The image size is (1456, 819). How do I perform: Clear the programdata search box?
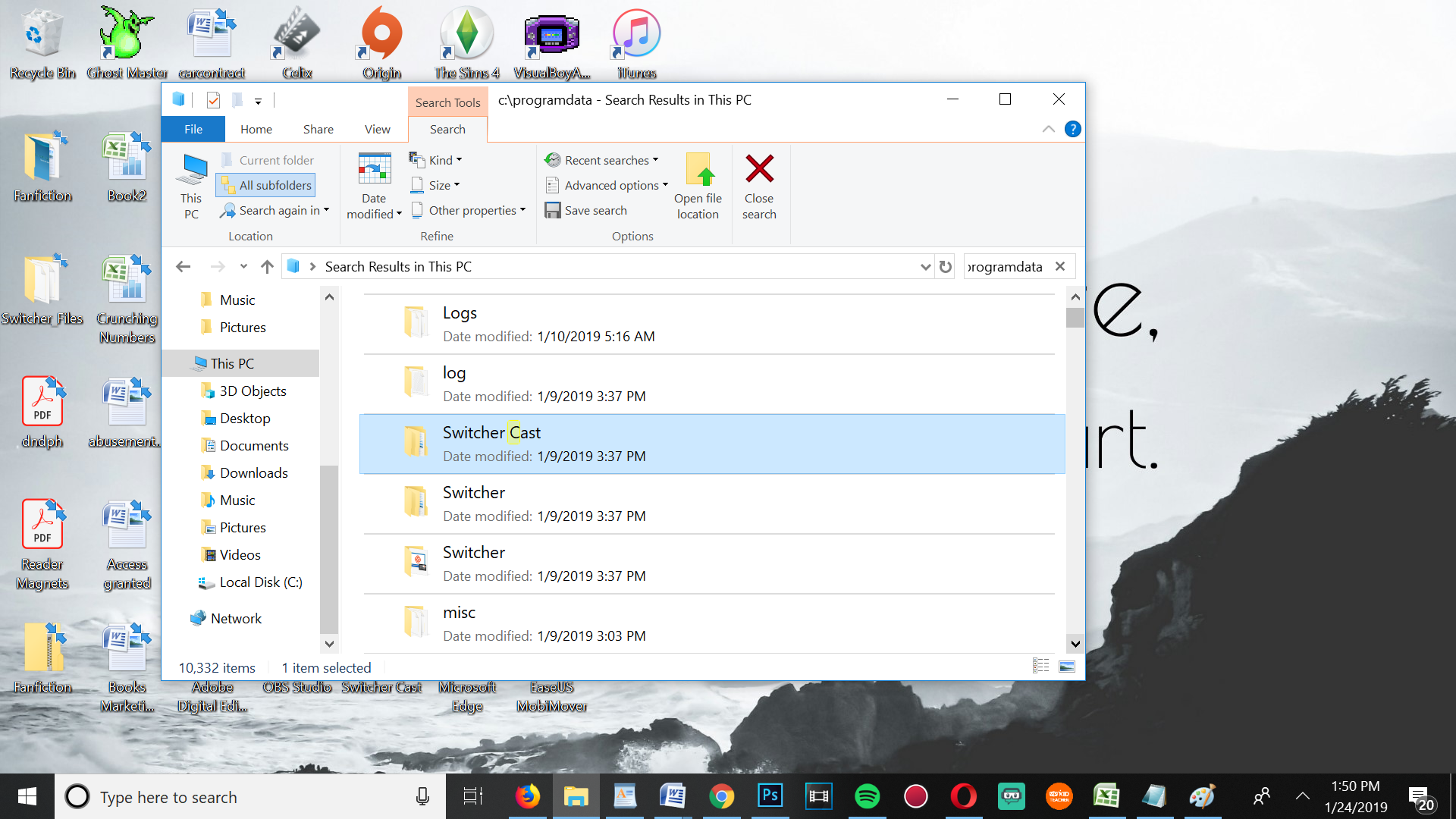1060,267
